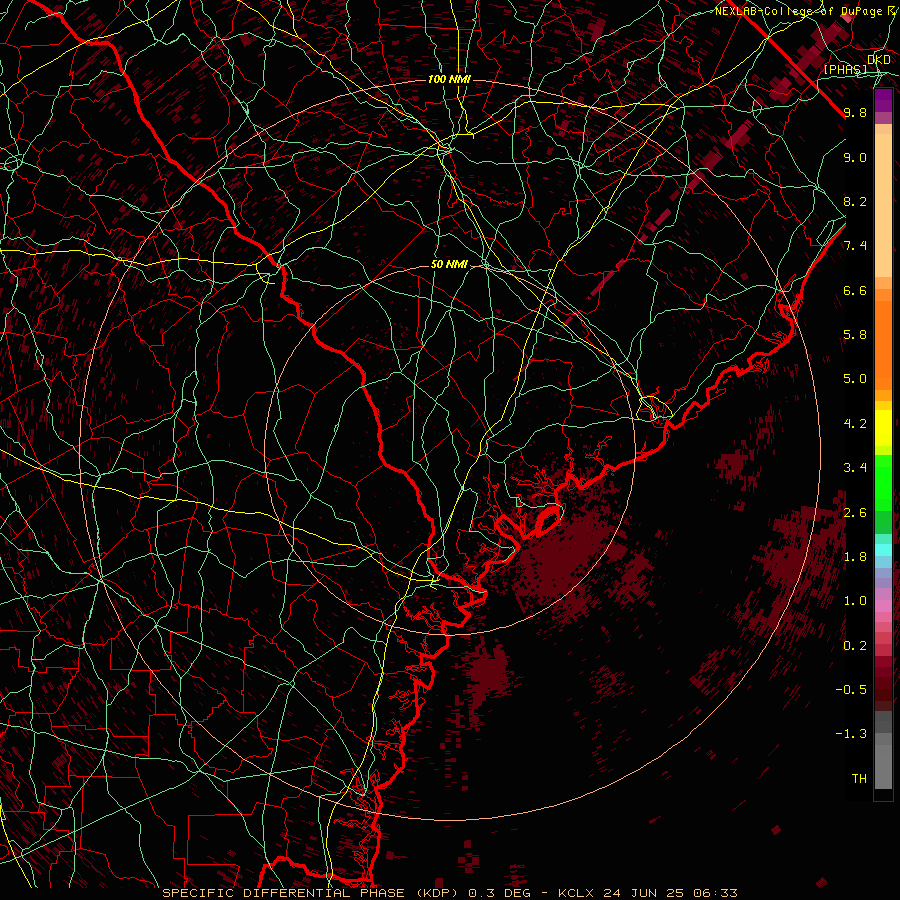The width and height of the screenshot is (900, 900).
Task: Select the 5.8 legend value
Action: coord(855,335)
